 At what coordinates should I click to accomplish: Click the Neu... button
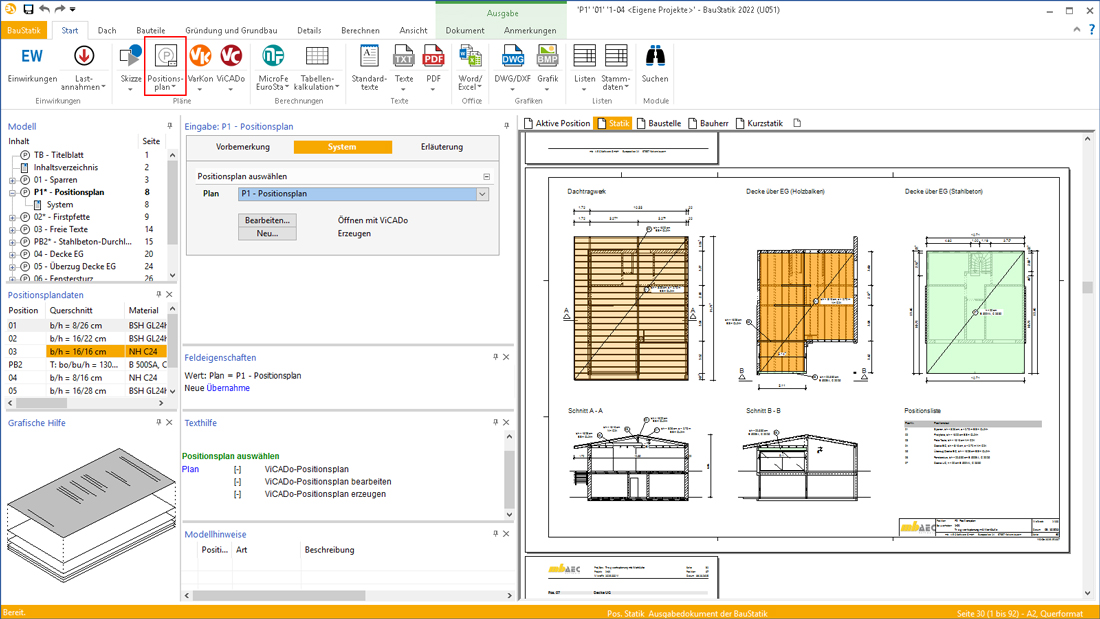(267, 234)
